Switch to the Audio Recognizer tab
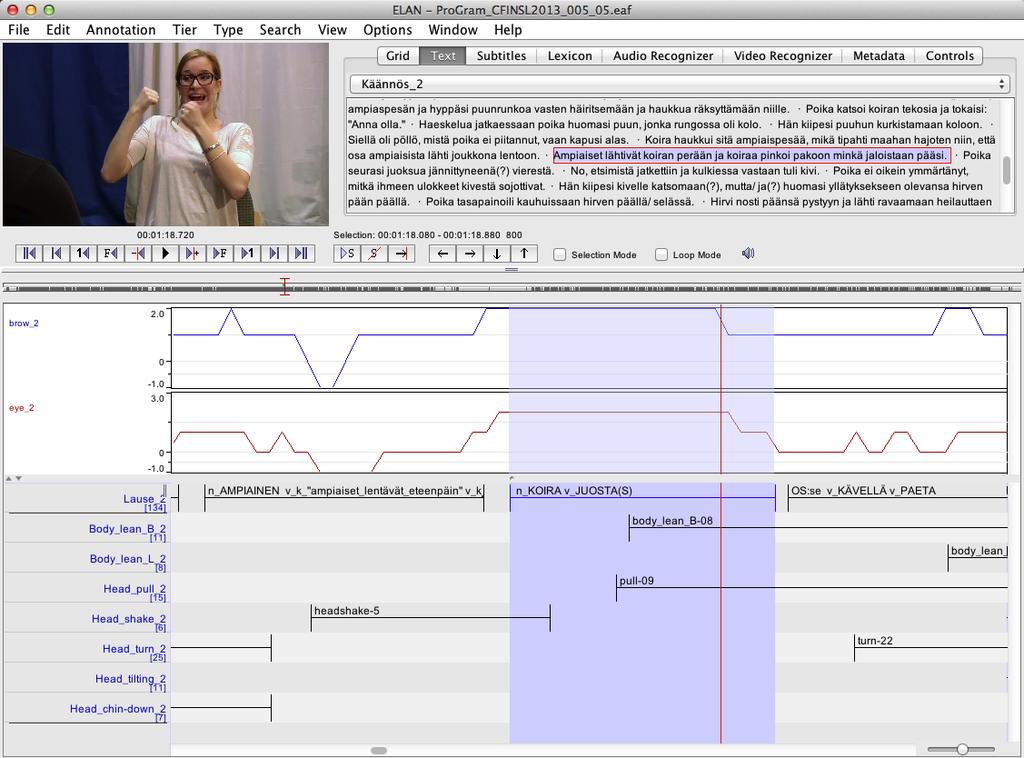Viewport: 1024px width, 758px height. [x=663, y=55]
